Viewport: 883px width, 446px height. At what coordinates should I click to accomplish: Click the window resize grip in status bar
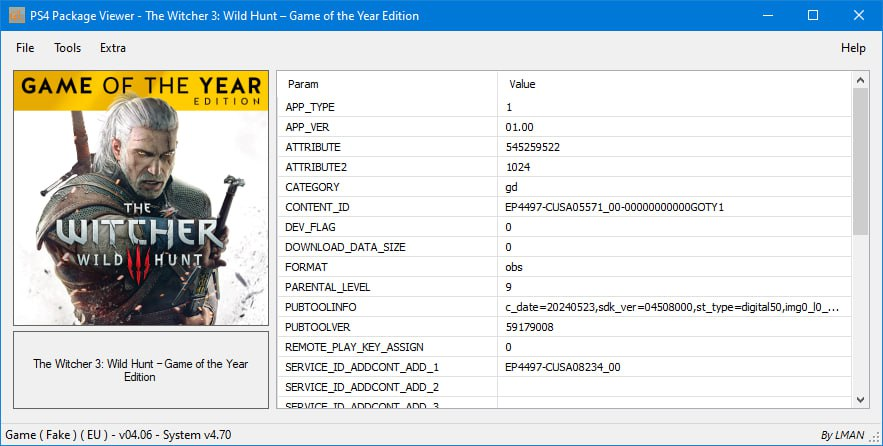click(875, 438)
